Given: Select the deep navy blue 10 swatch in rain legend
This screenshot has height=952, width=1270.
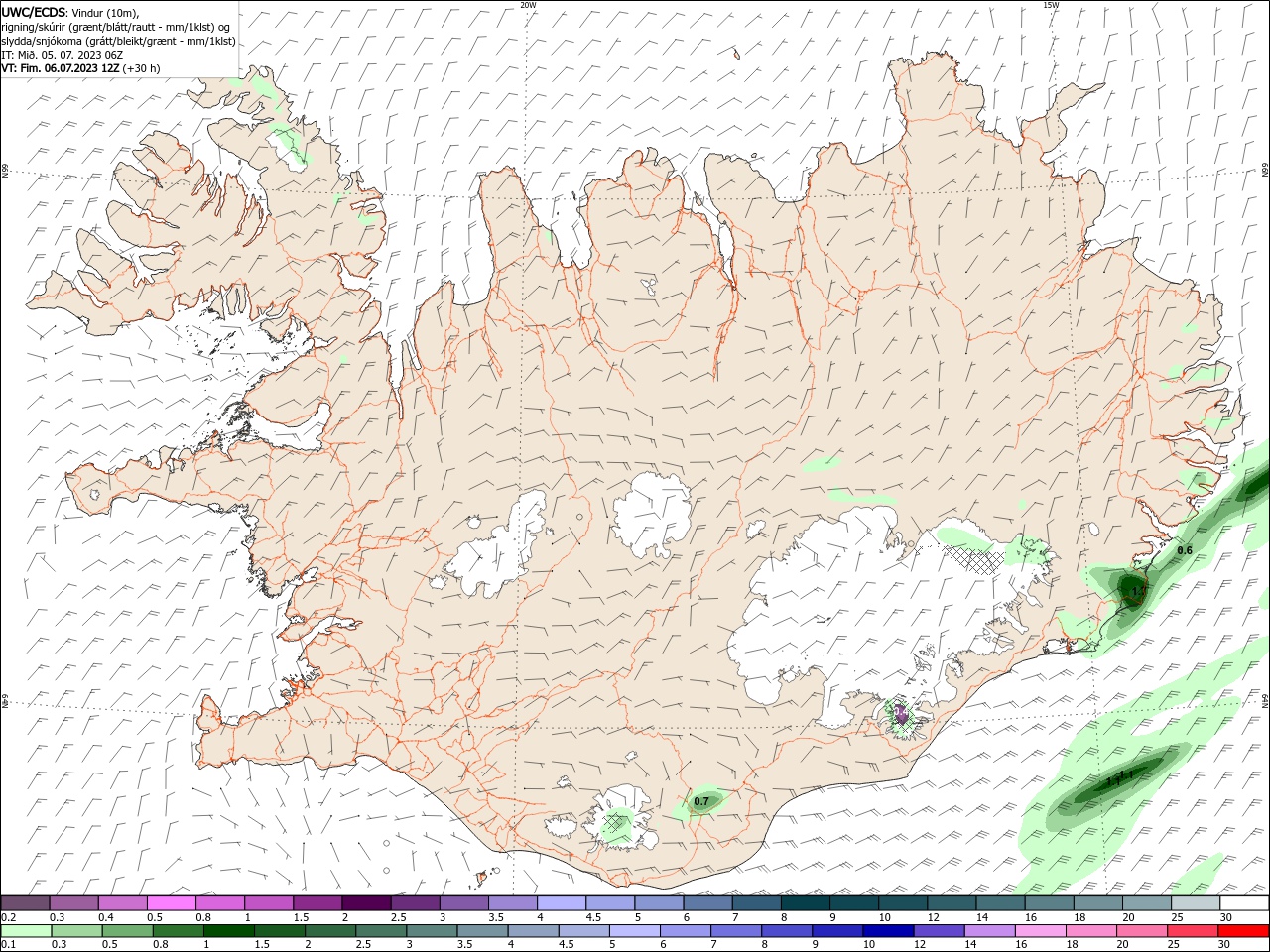Looking at the screenshot, I should pos(889,931).
